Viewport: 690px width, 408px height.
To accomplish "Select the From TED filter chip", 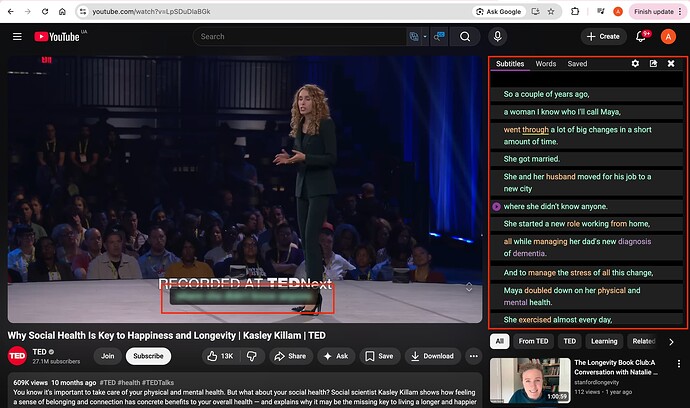I will tap(533, 342).
